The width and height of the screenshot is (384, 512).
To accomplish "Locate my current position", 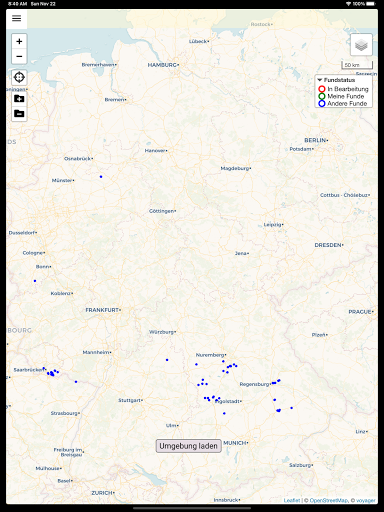I will tap(19, 78).
